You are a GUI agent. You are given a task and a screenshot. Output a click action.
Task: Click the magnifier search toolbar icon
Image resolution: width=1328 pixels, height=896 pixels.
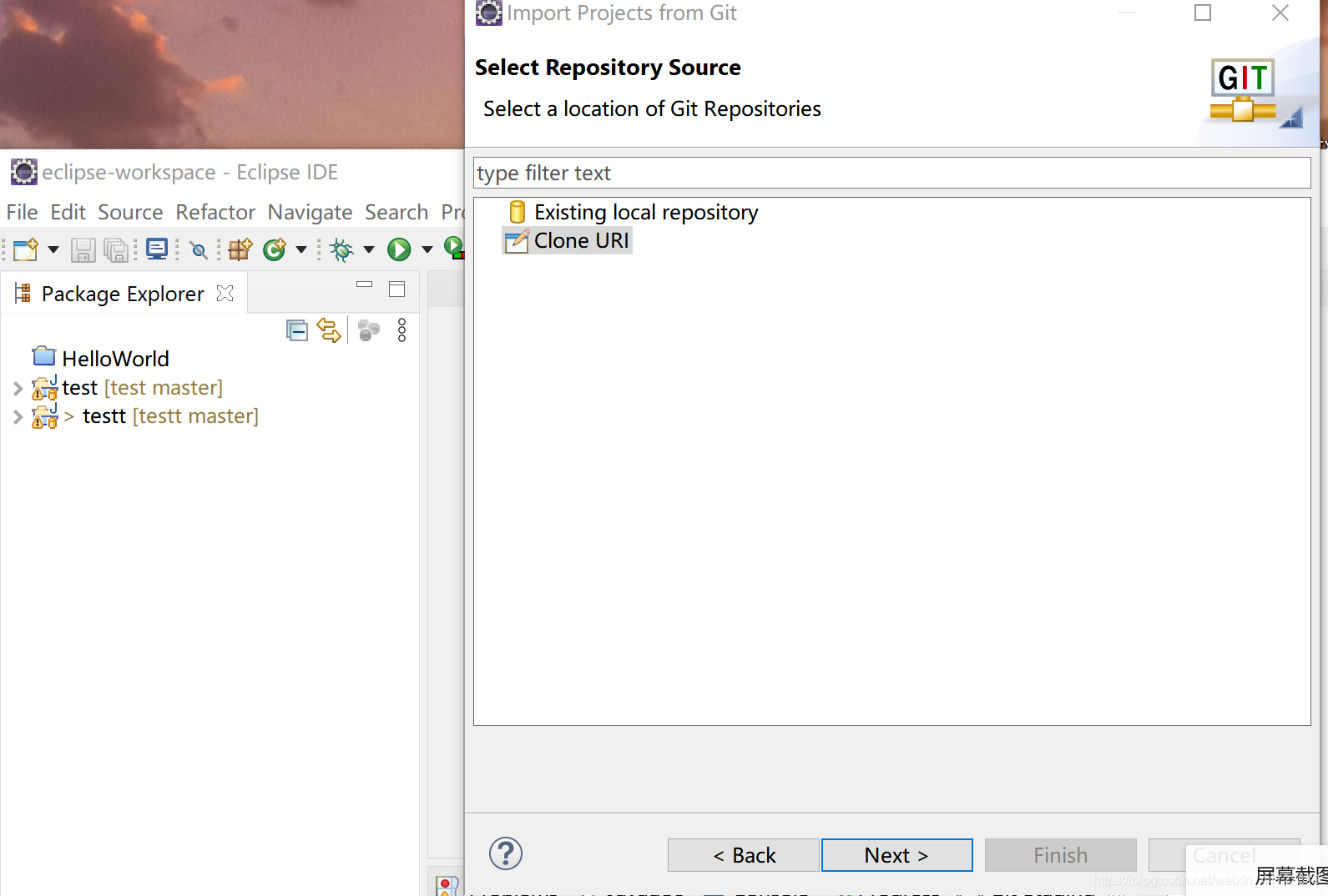[x=199, y=249]
